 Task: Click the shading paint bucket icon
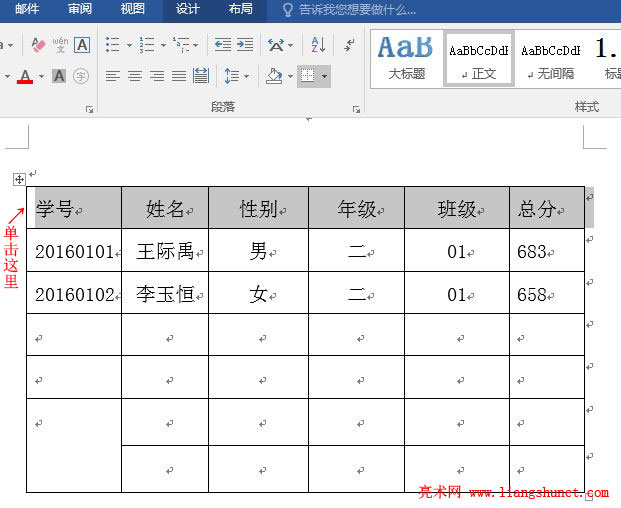click(274, 76)
